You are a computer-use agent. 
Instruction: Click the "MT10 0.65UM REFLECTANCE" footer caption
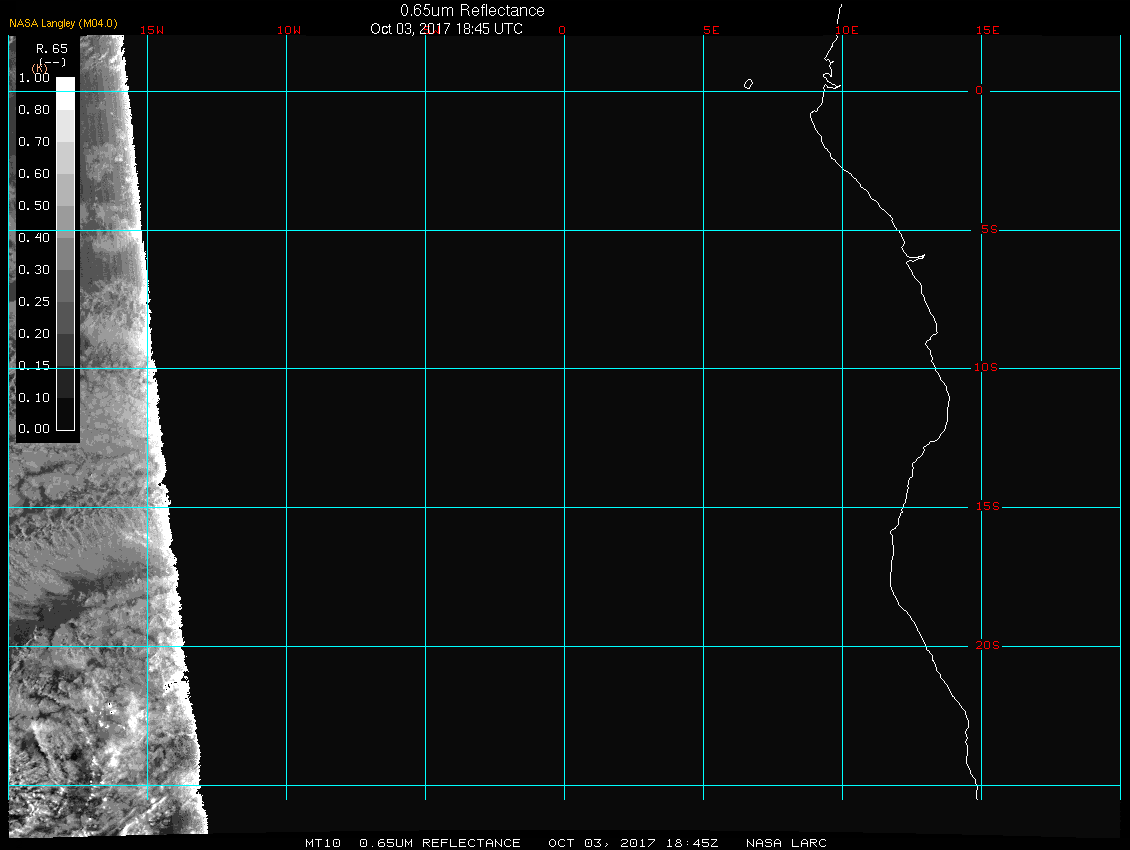413,843
